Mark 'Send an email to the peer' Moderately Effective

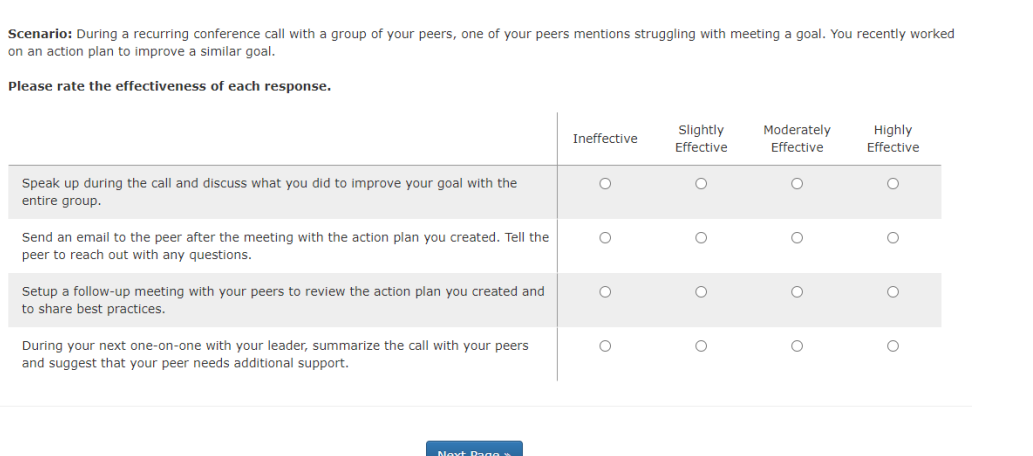[797, 238]
